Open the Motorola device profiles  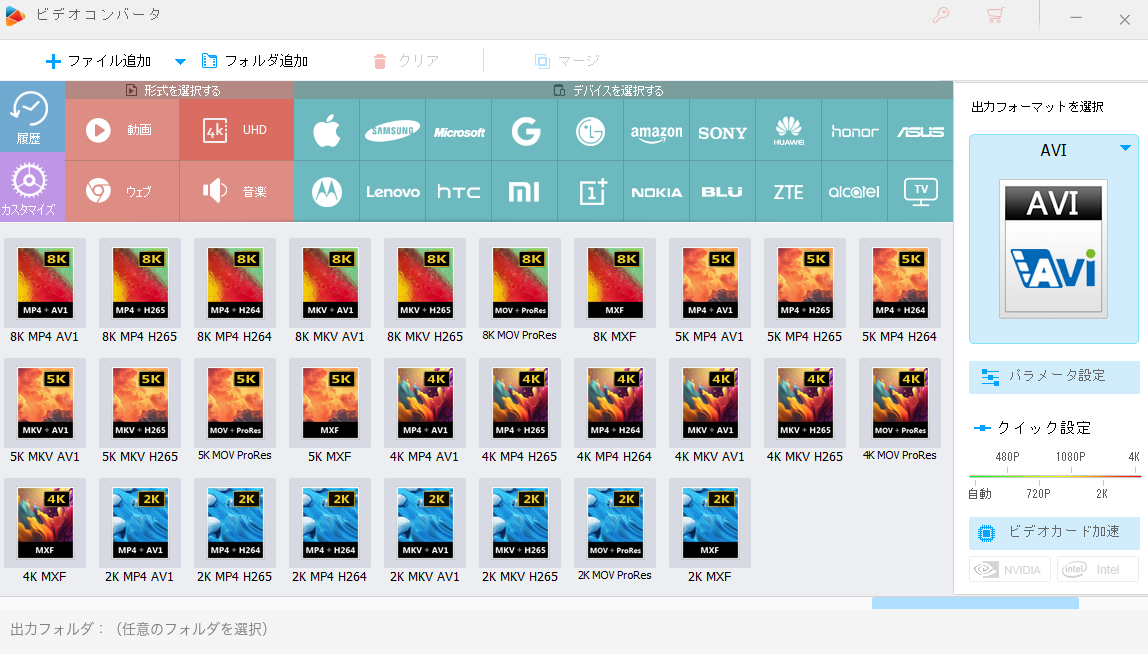[x=327, y=192]
